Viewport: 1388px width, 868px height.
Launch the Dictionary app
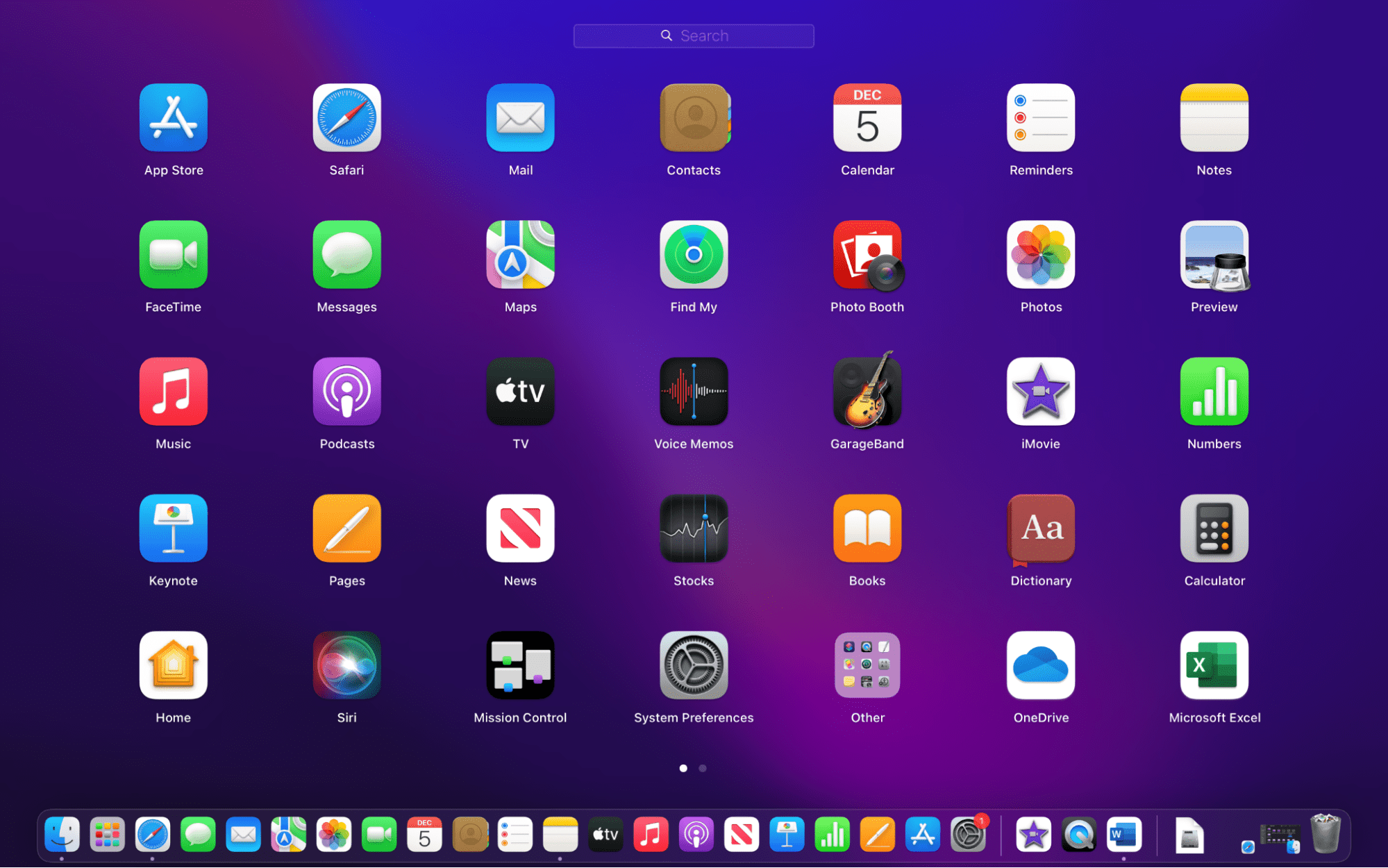tap(1041, 530)
